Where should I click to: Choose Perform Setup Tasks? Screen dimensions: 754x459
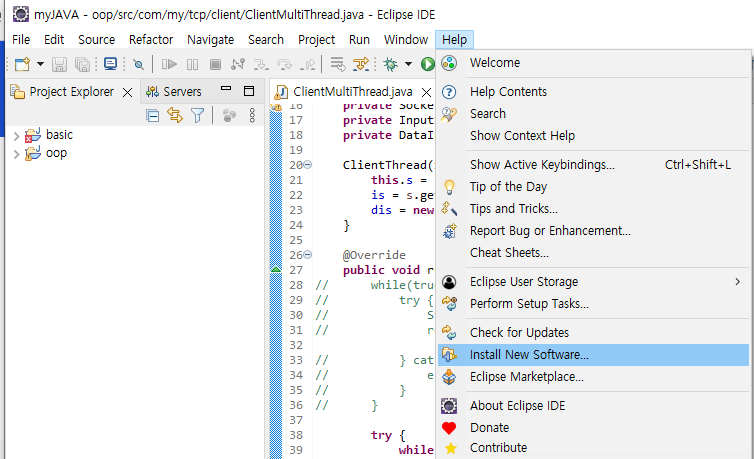pos(593,304)
